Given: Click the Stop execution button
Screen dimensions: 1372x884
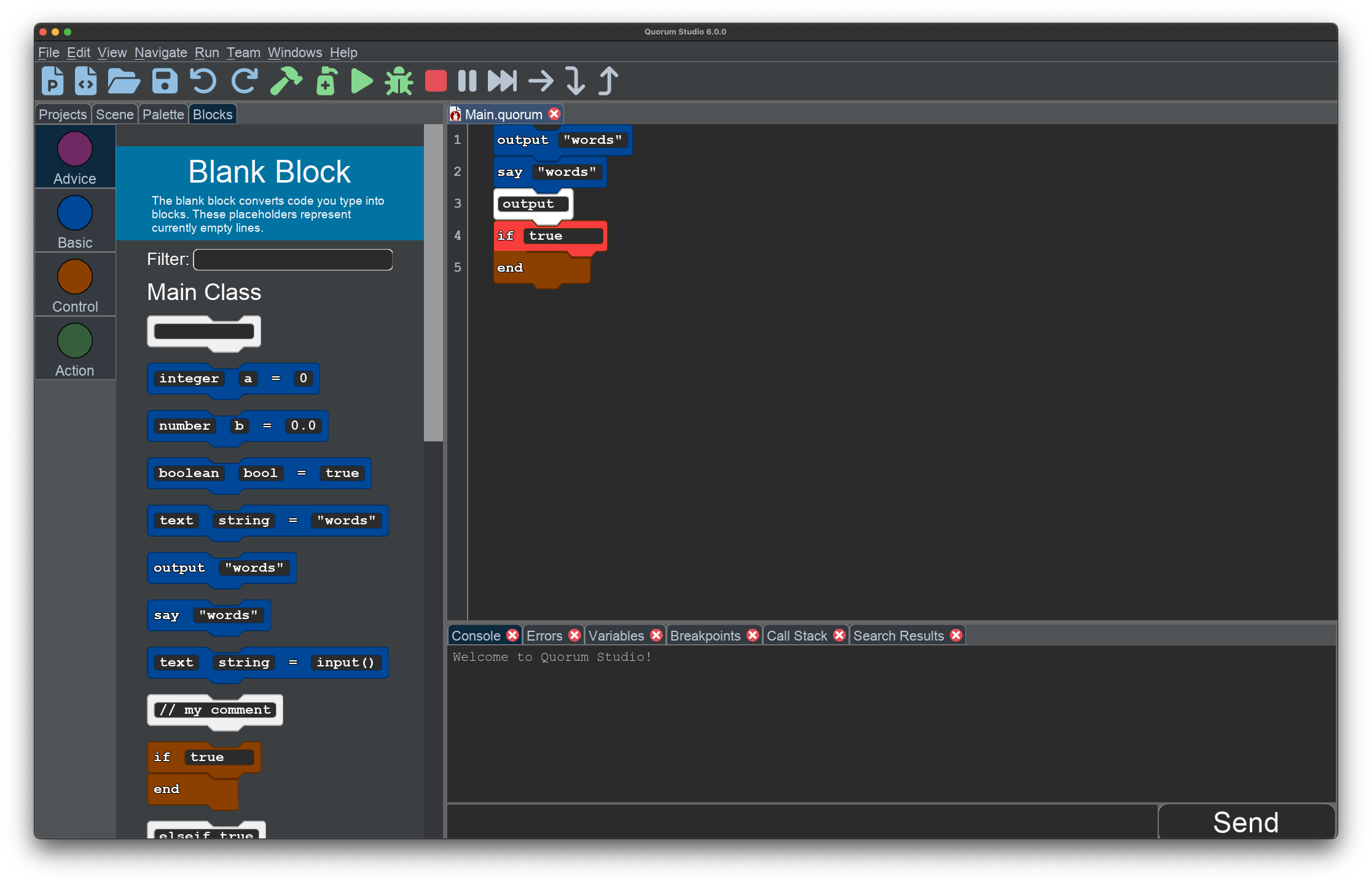Looking at the screenshot, I should (x=437, y=82).
